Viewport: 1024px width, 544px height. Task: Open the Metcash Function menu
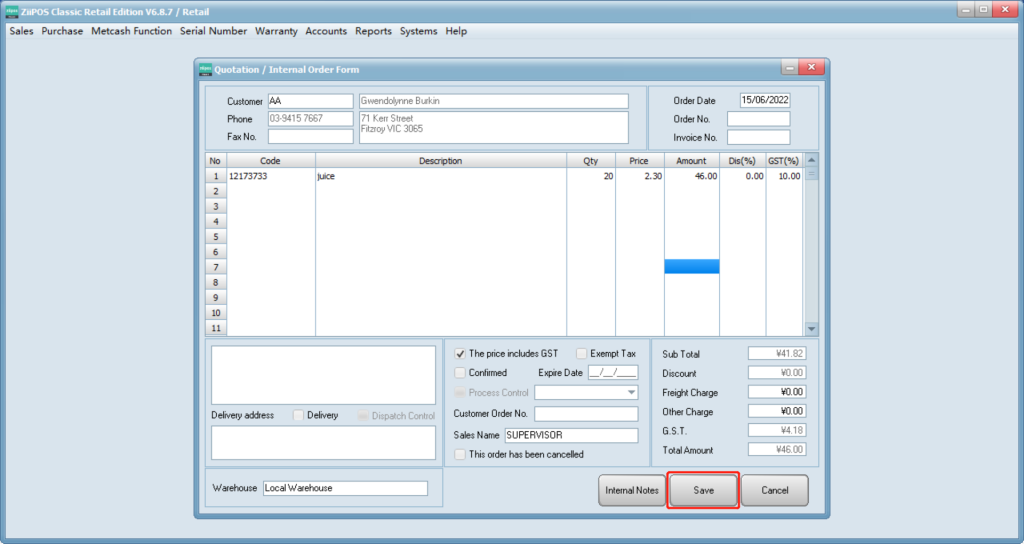coord(131,31)
